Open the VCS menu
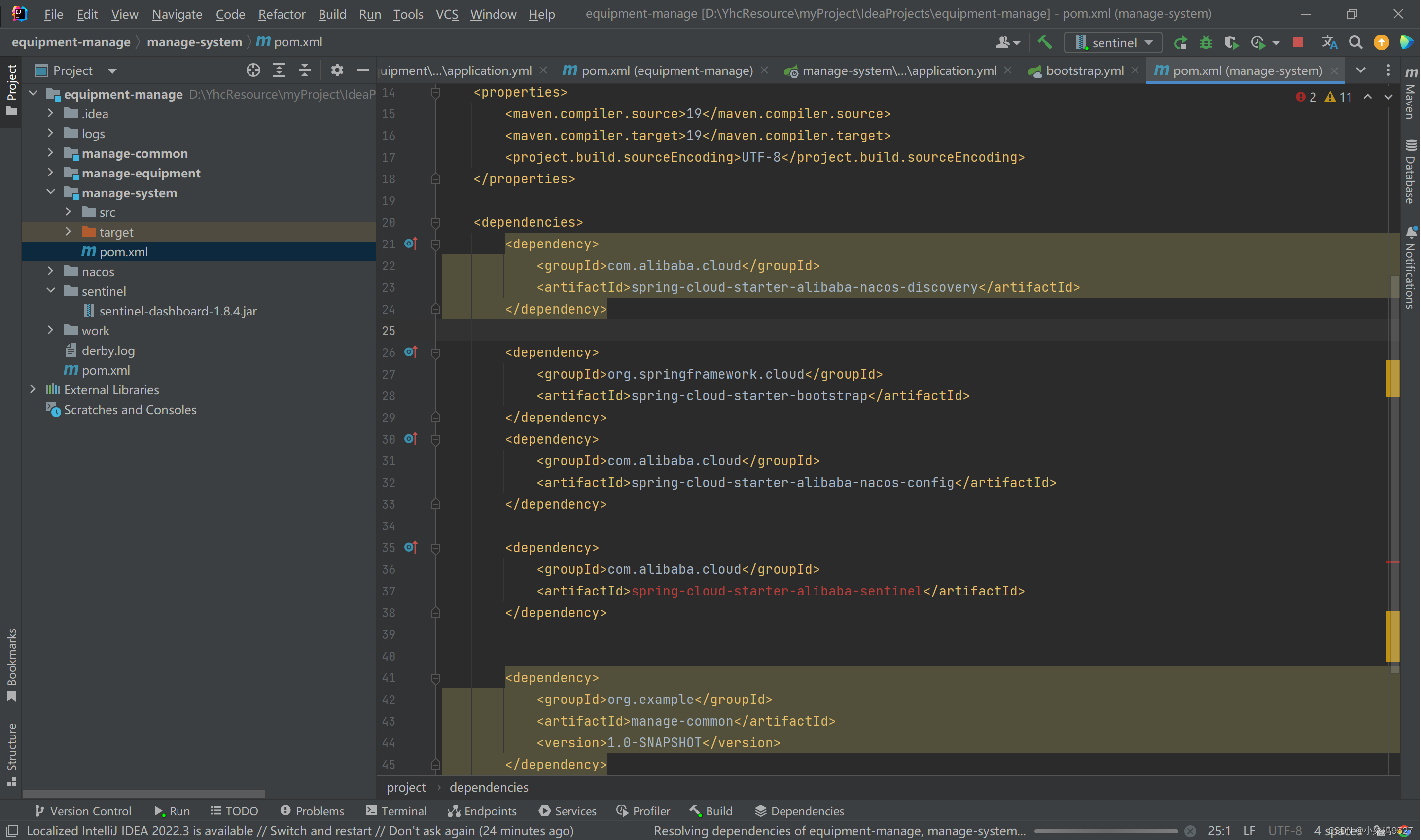This screenshot has width=1421, height=840. point(447,14)
